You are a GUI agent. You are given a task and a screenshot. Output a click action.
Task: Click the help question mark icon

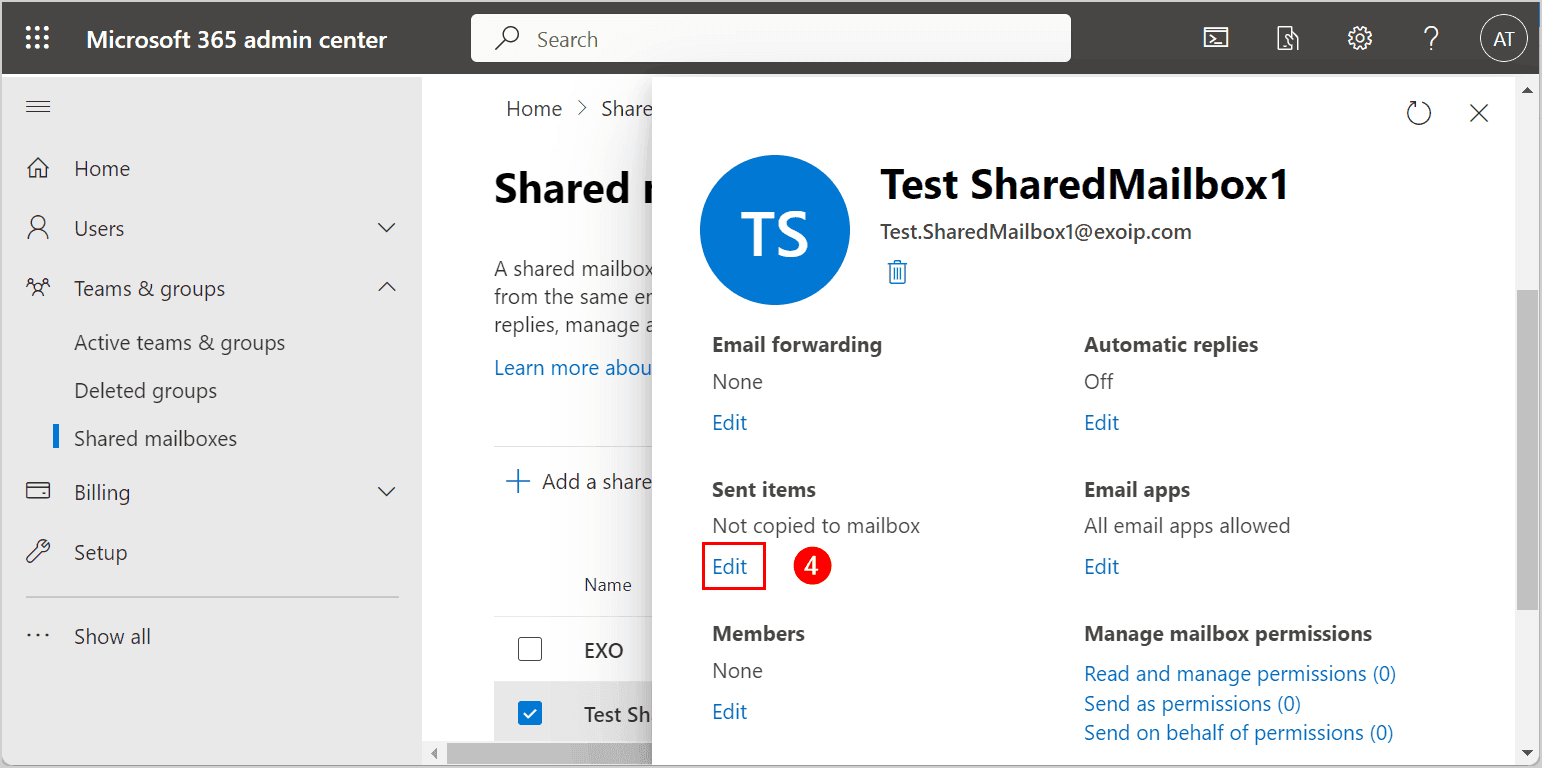(x=1431, y=39)
